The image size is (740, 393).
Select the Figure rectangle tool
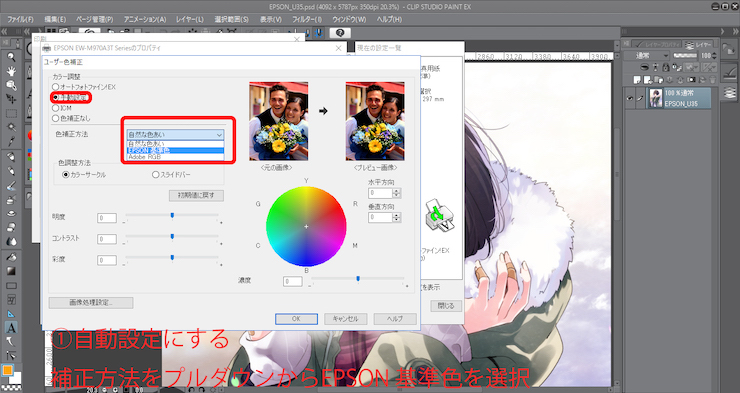pyautogui.click(x=11, y=285)
